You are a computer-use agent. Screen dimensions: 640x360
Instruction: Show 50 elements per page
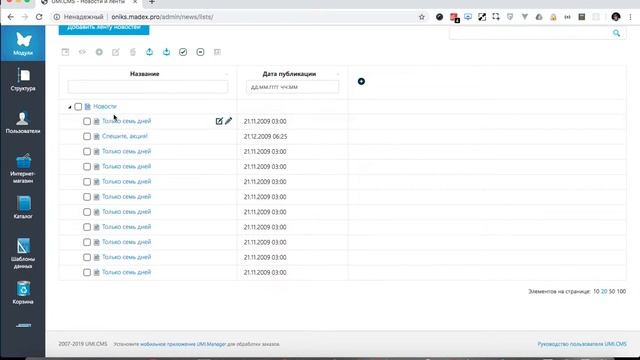pyautogui.click(x=612, y=291)
